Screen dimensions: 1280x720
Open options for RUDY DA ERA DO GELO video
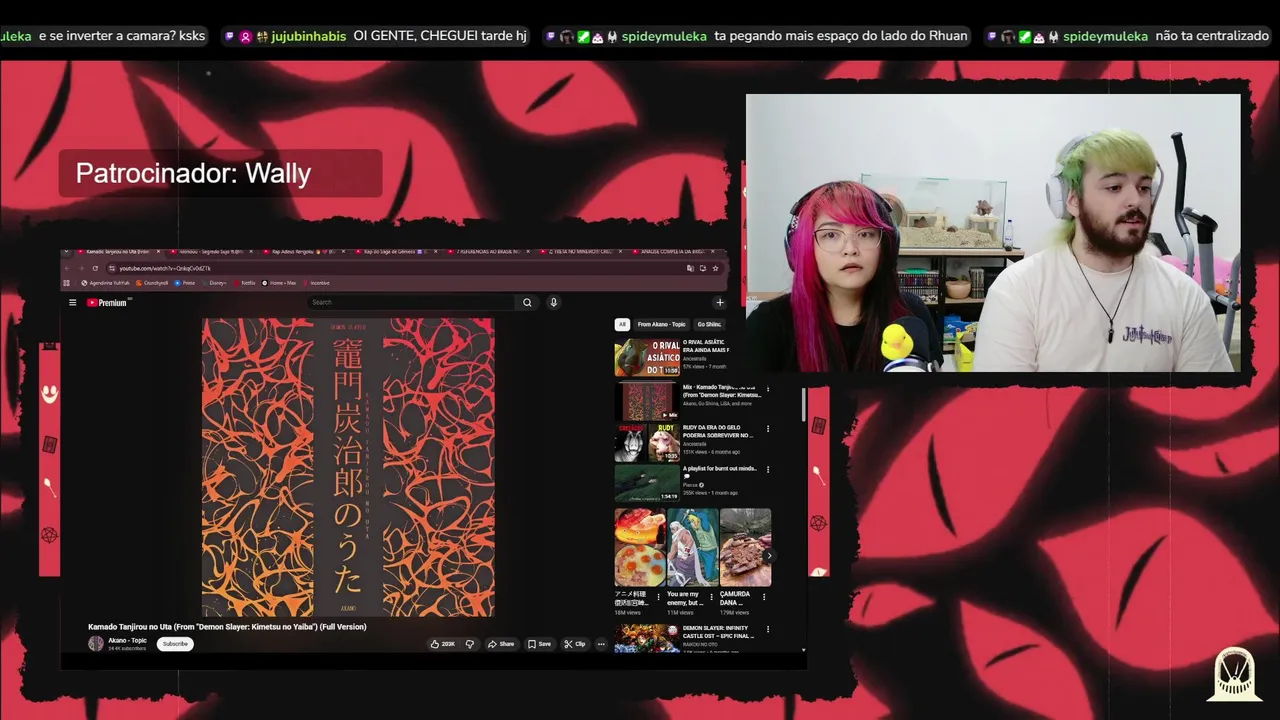[768, 429]
